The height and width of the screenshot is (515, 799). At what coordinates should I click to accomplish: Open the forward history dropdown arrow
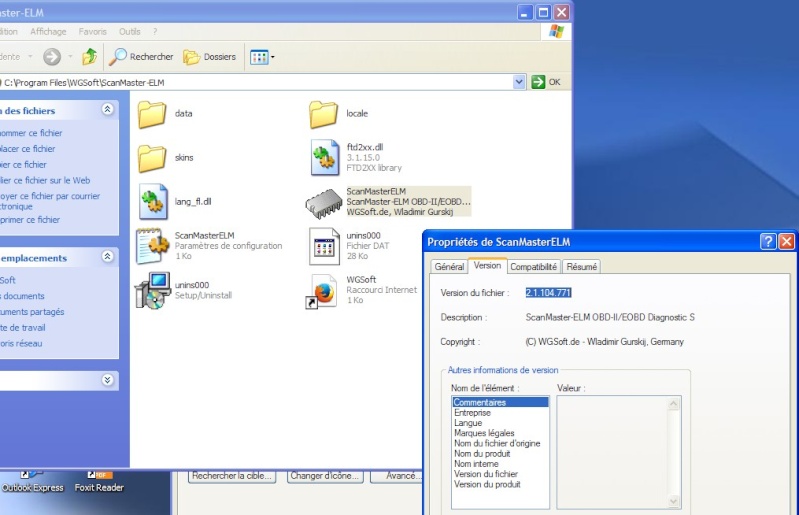pyautogui.click(x=70, y=57)
